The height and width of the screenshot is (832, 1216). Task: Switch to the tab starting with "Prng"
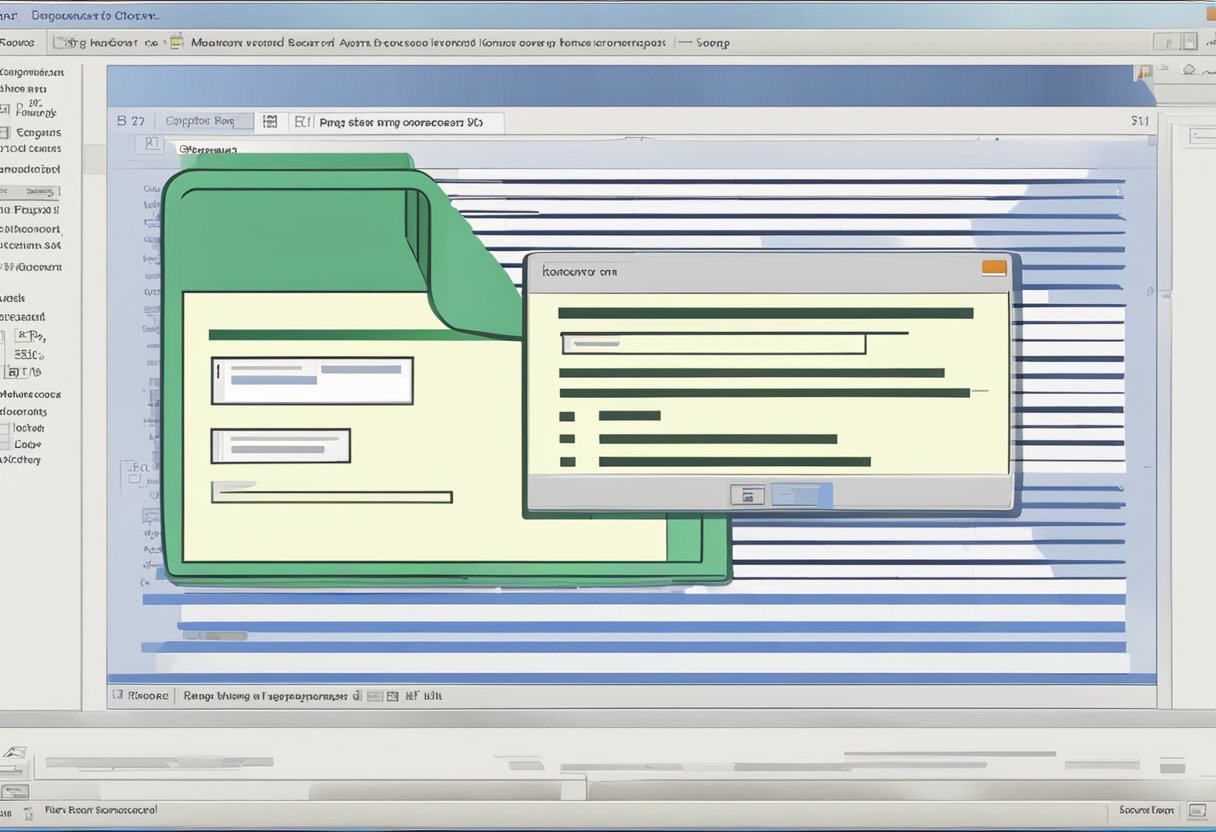tap(400, 122)
